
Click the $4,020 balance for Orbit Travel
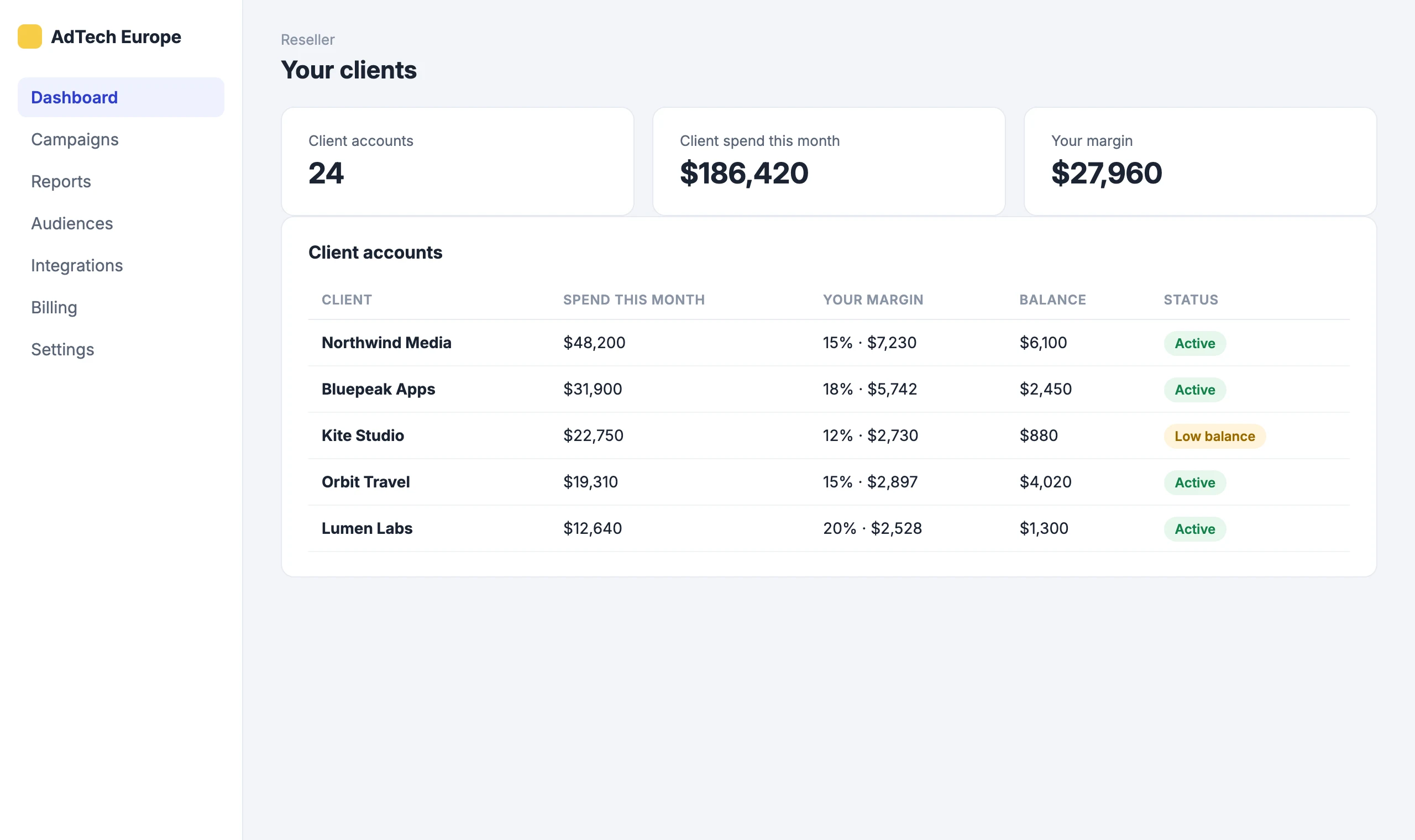tap(1045, 482)
